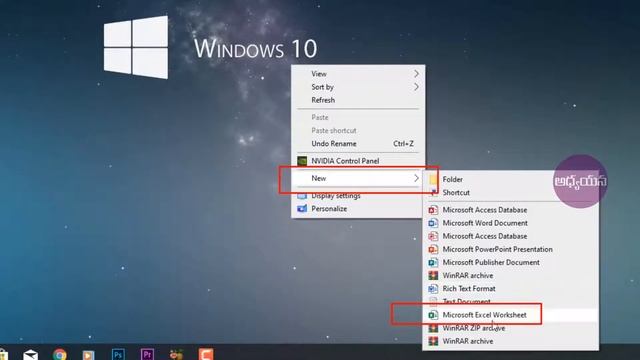Click the PowerPoint Presentation icon
Screen dimensions: 640x360
[433, 249]
